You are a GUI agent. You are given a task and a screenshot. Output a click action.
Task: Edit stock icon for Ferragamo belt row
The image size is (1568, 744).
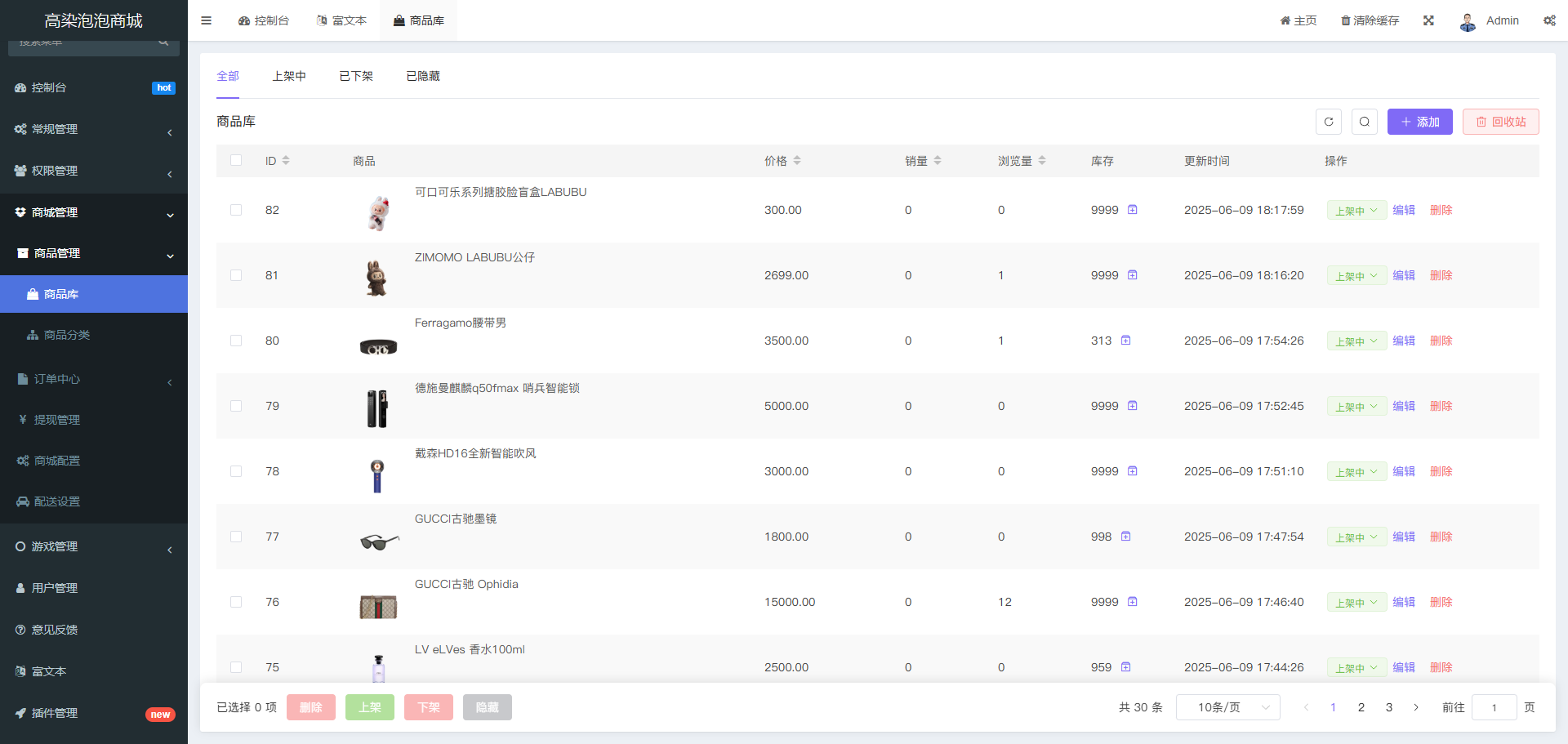tap(1126, 341)
